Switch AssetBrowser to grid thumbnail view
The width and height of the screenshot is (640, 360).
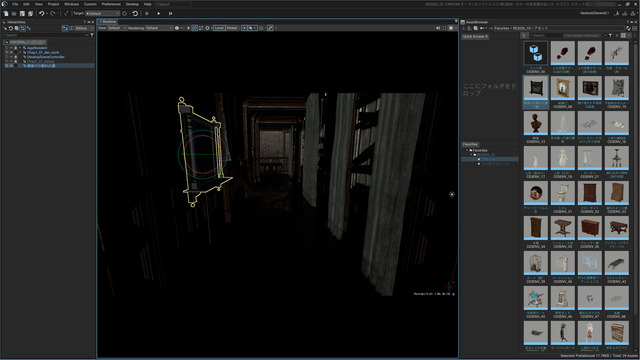623,36
